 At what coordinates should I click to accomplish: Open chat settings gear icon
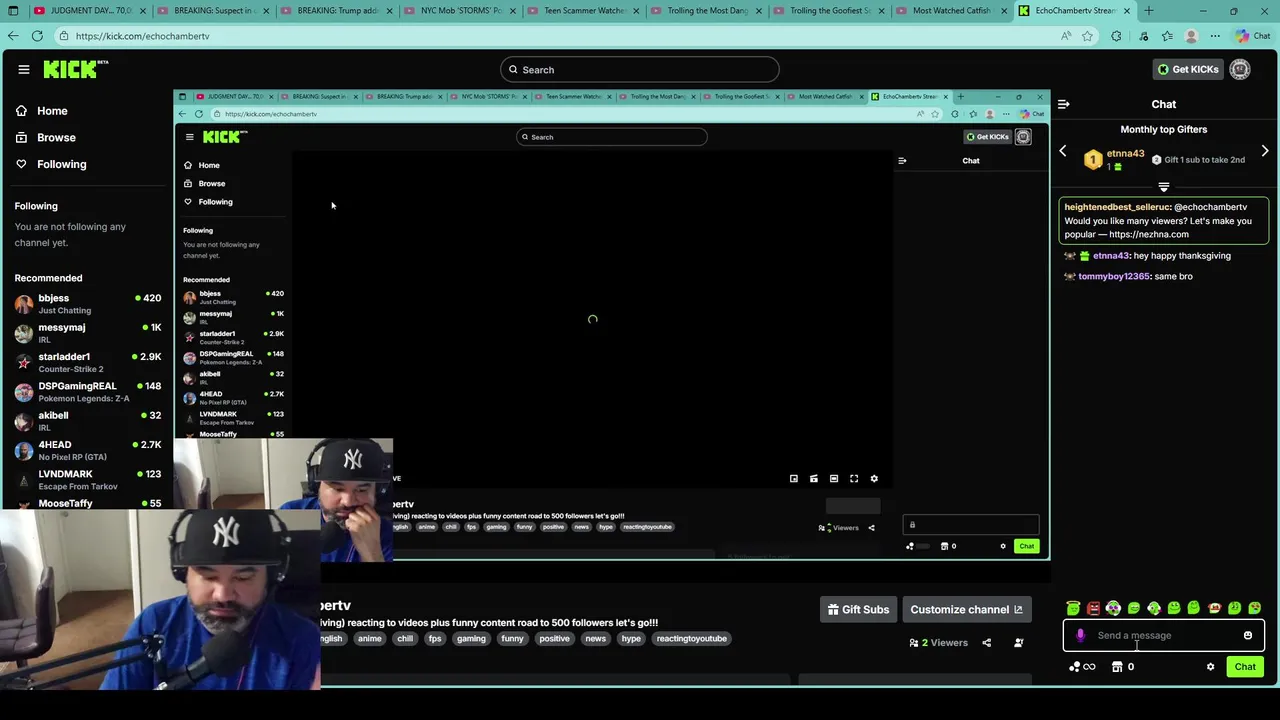pyautogui.click(x=1210, y=667)
